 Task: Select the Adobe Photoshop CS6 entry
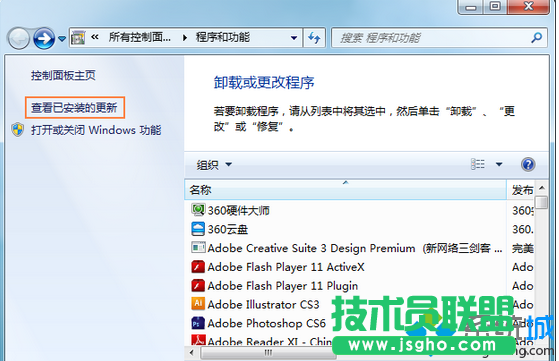259,323
